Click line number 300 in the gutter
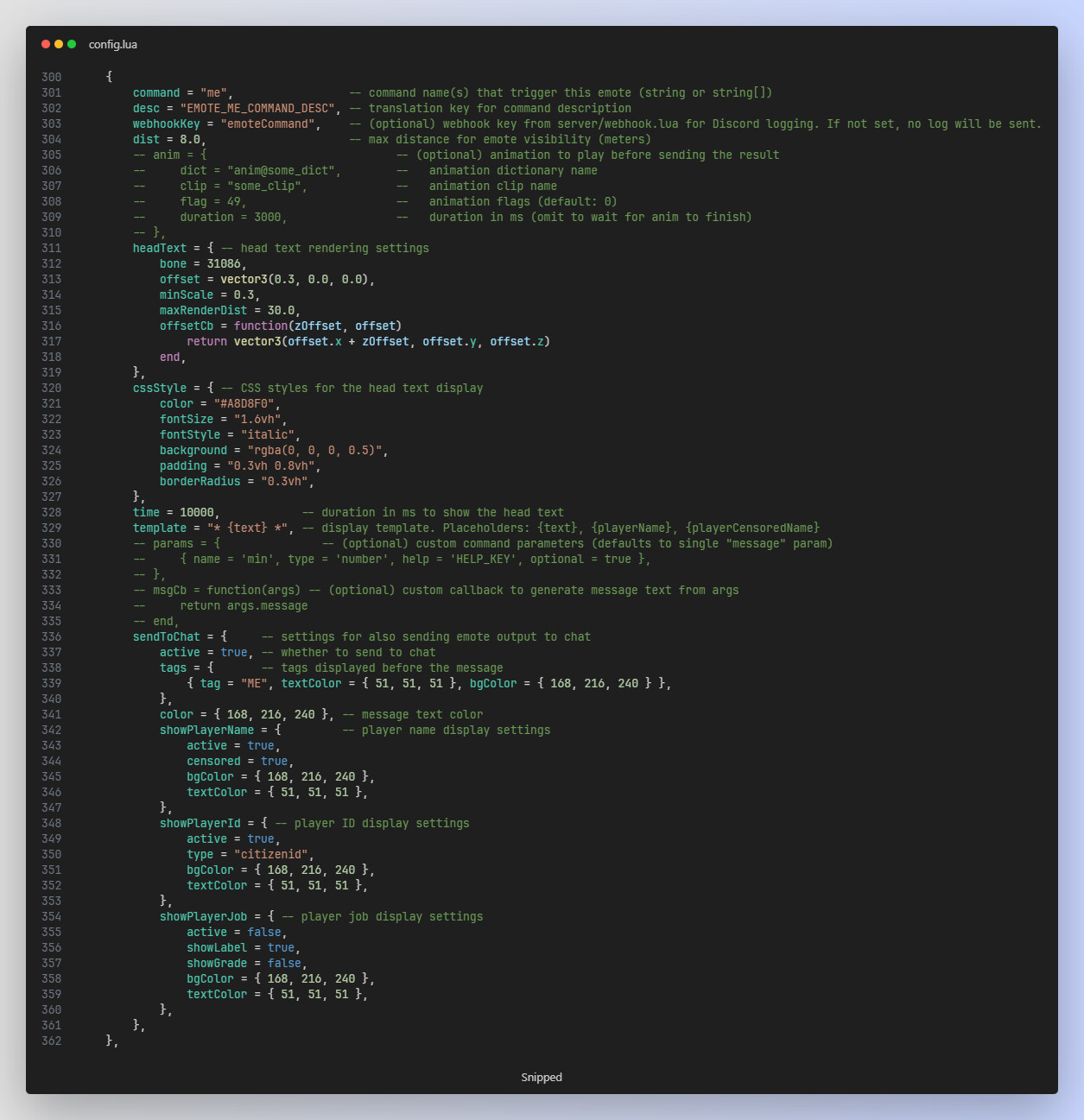This screenshot has width=1084, height=1120. 51,76
